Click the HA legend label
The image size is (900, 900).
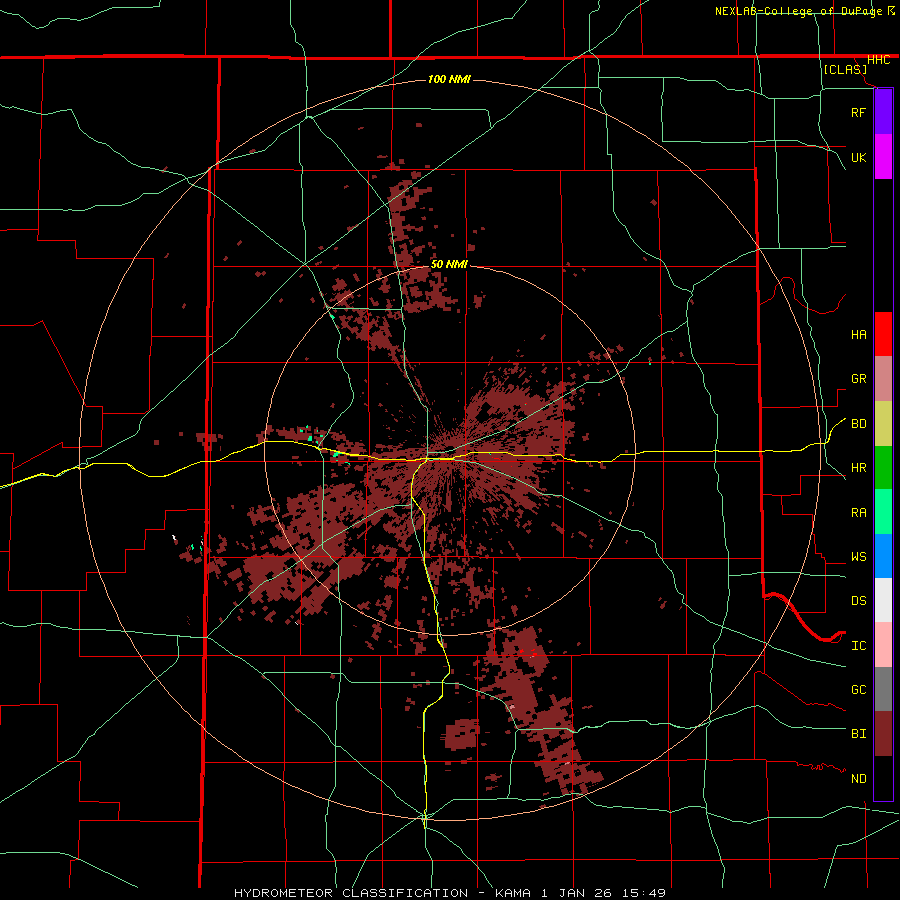858,335
